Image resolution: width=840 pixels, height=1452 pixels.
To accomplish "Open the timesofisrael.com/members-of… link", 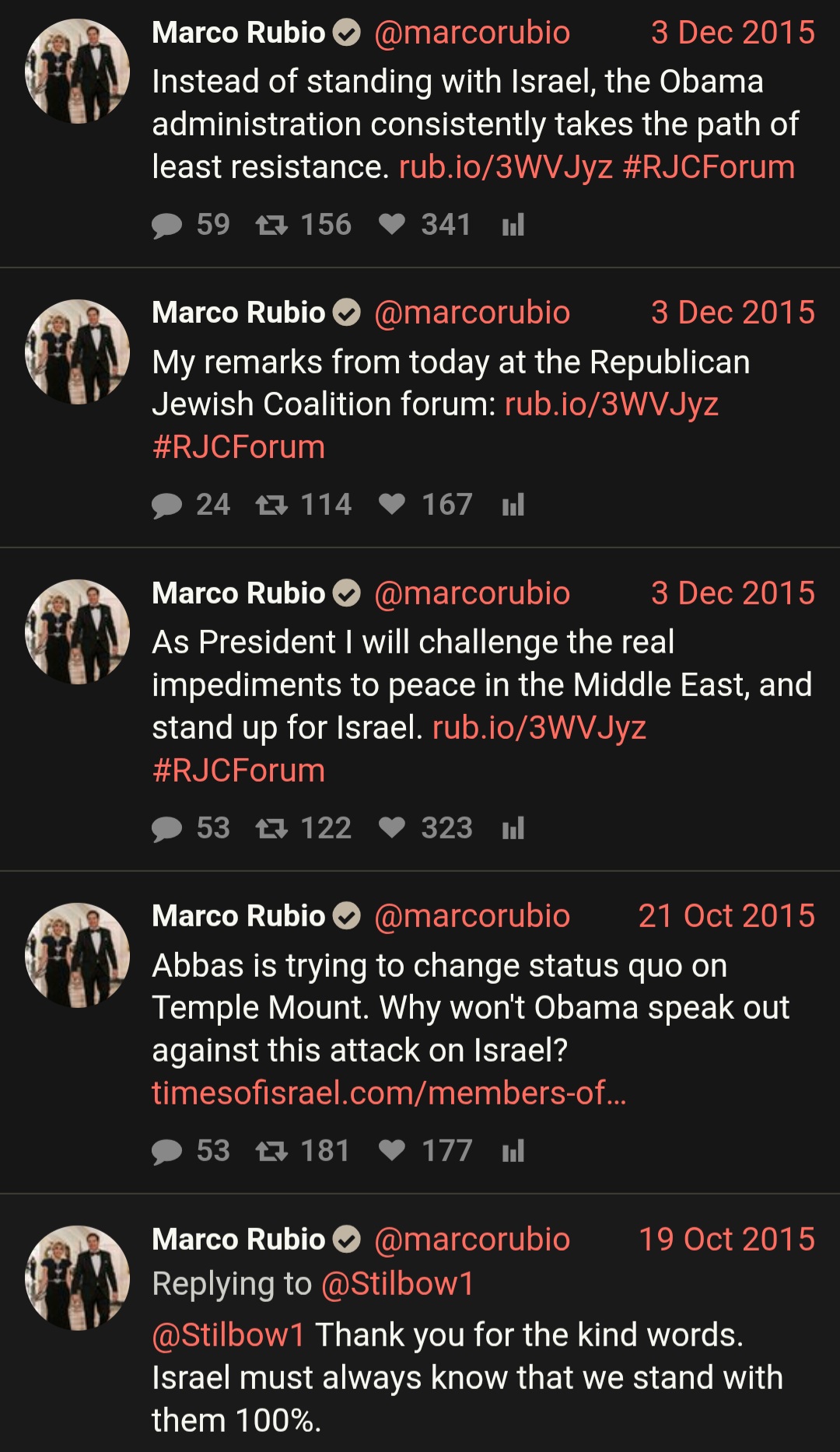I will 389,1093.
